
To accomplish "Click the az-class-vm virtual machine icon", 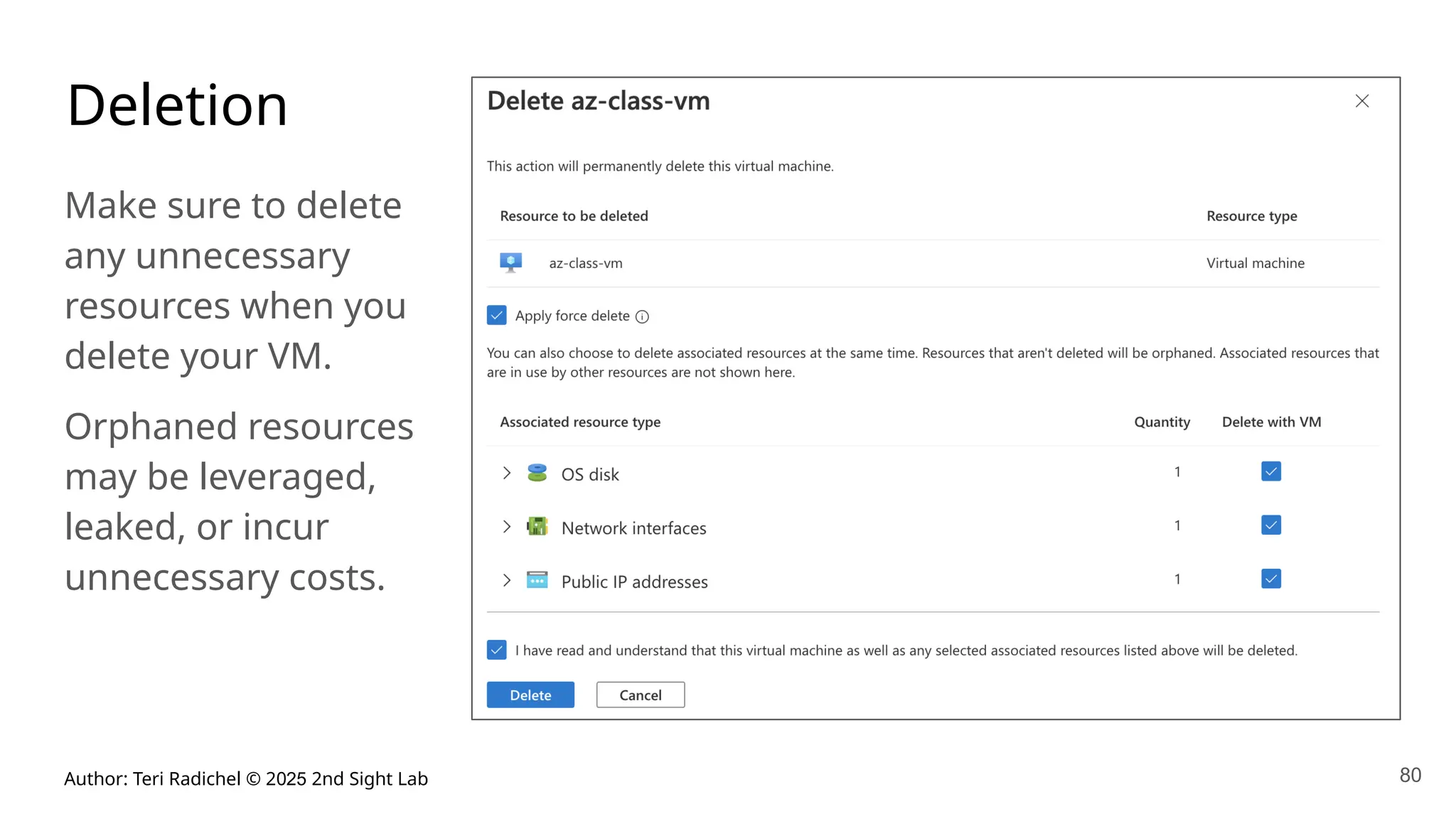I will (510, 262).
